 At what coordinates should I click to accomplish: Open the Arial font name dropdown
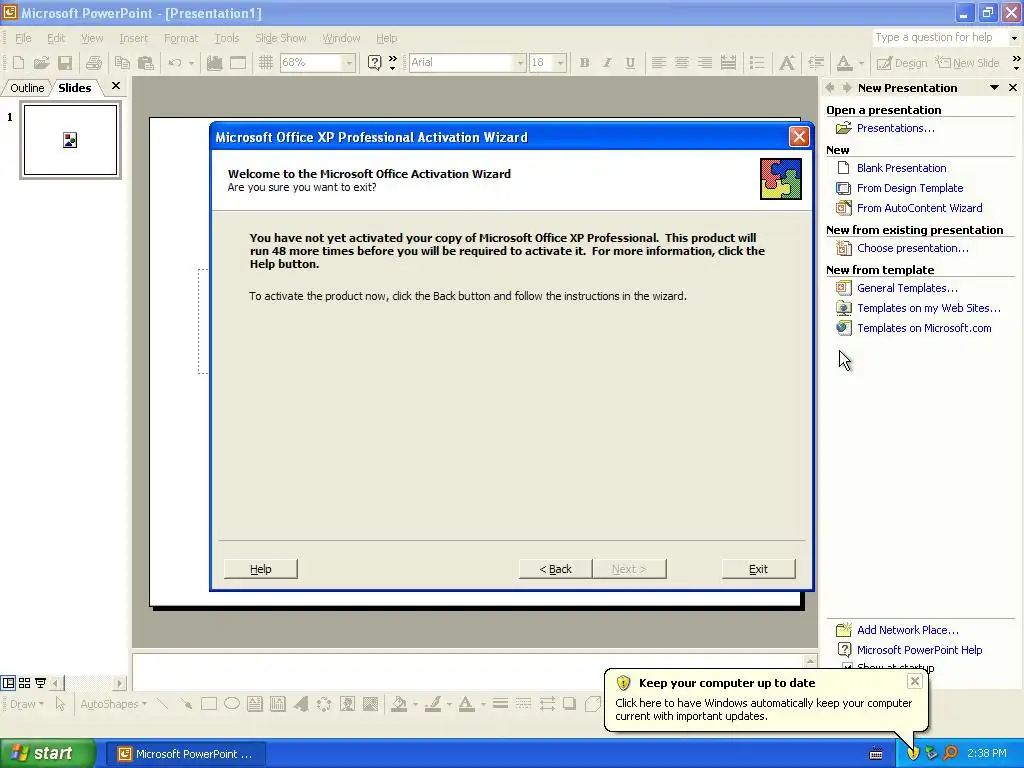pyautogui.click(x=520, y=63)
